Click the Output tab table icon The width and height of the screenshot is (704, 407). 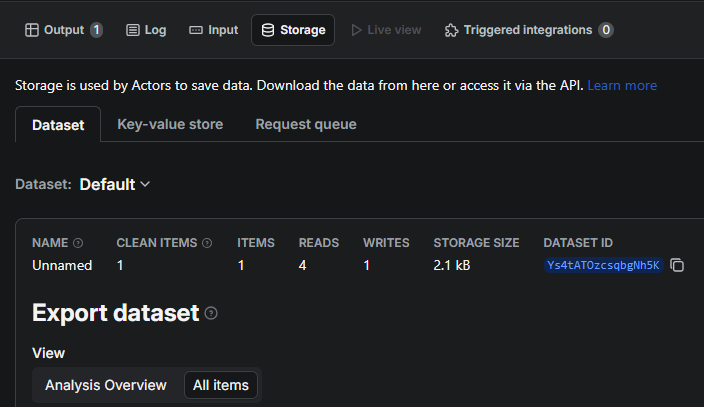(31, 30)
